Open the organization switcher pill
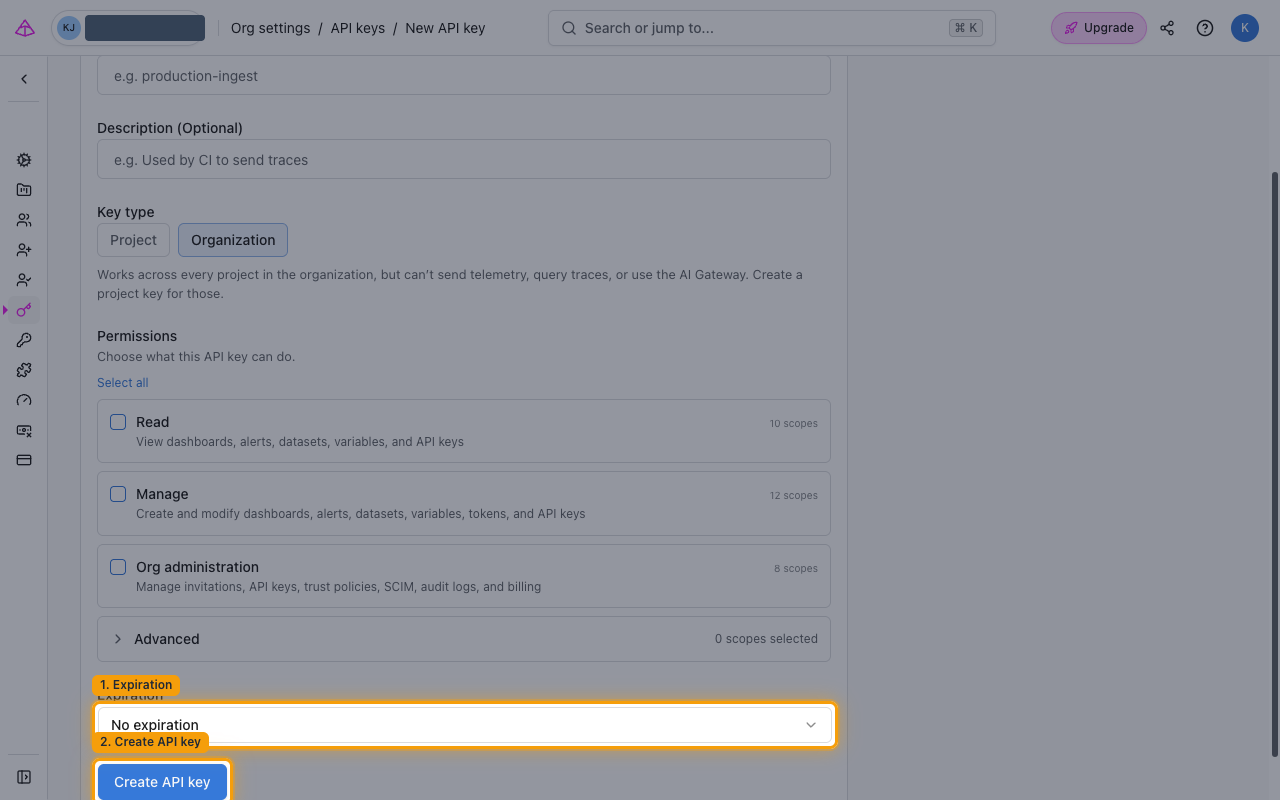 pyautogui.click(x=130, y=28)
